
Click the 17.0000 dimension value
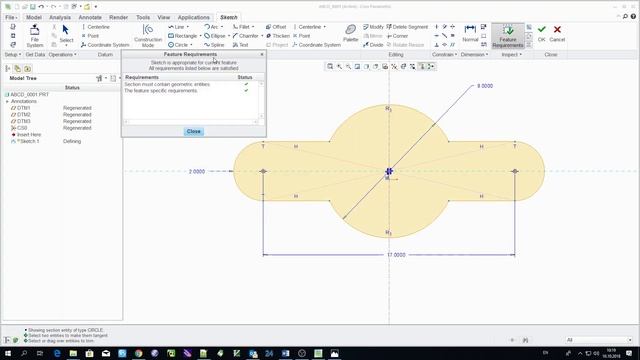396,255
